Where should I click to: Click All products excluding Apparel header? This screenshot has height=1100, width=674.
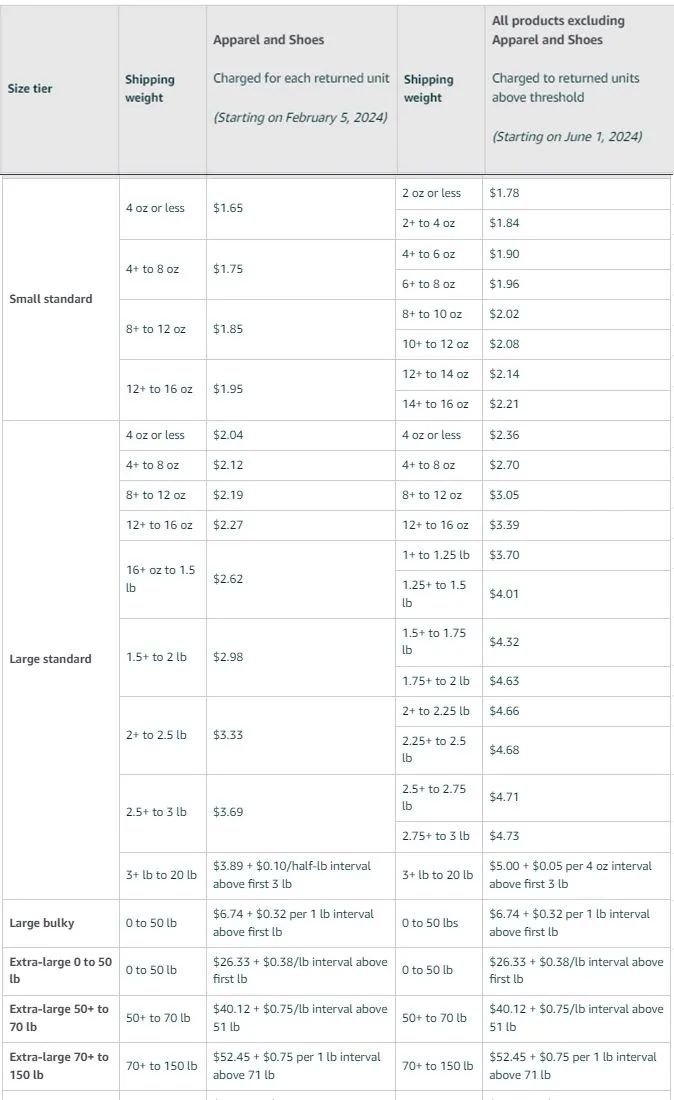(x=558, y=30)
